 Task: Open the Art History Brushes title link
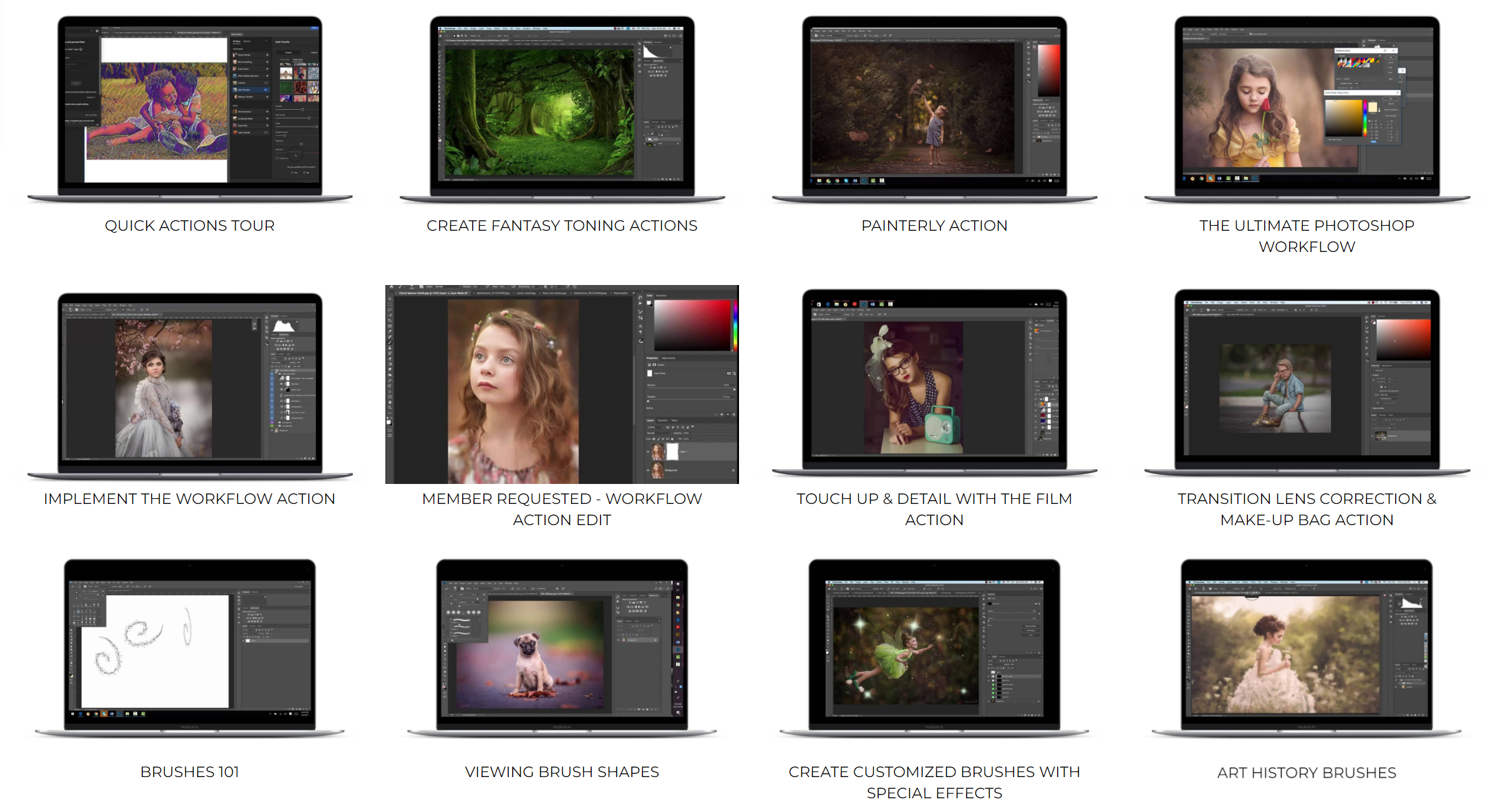coord(1306,773)
